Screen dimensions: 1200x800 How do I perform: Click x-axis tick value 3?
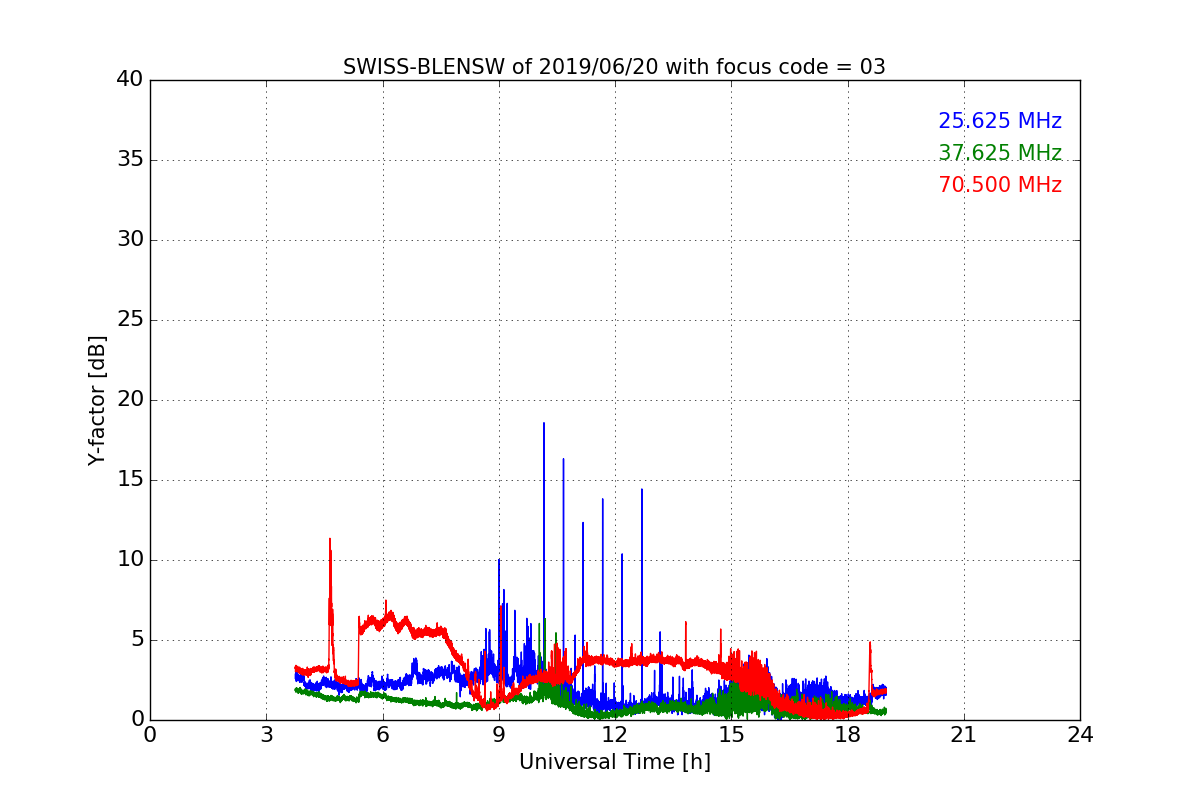click(x=266, y=734)
